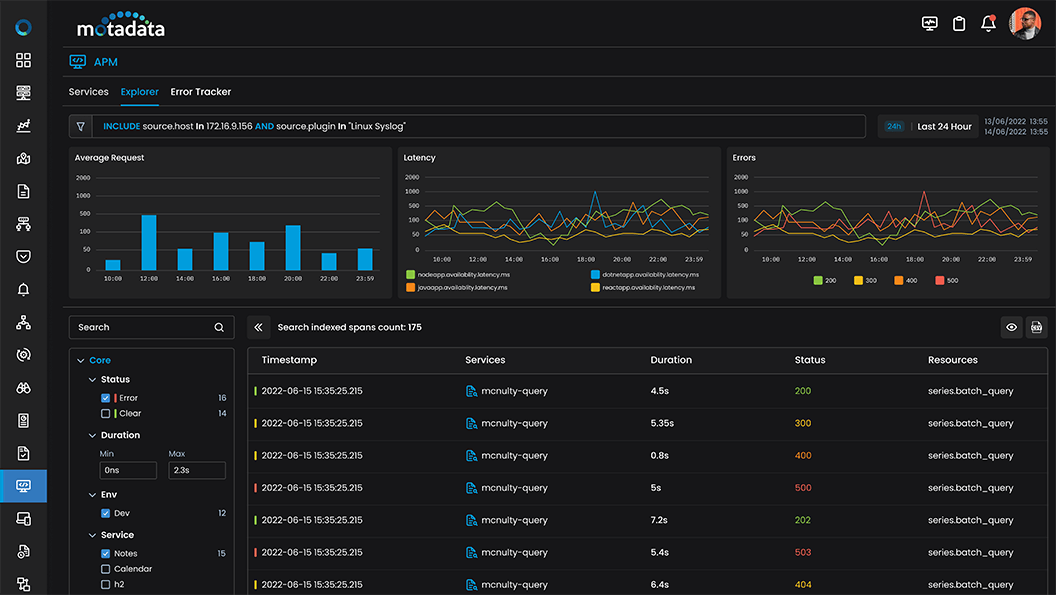
Task: Export the spans table using the CSV icon
Action: click(1036, 327)
